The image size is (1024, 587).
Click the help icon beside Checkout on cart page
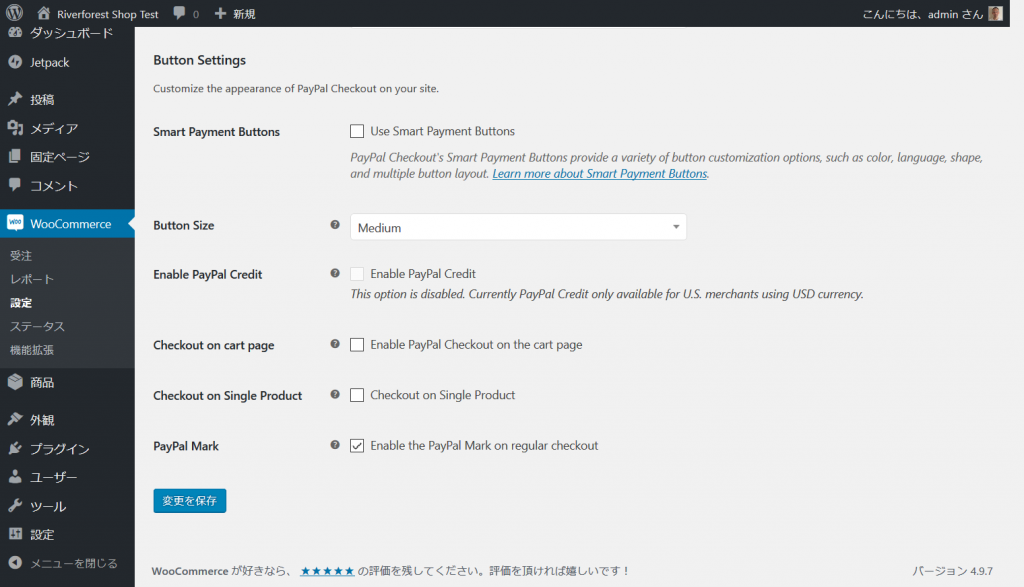[x=335, y=344]
